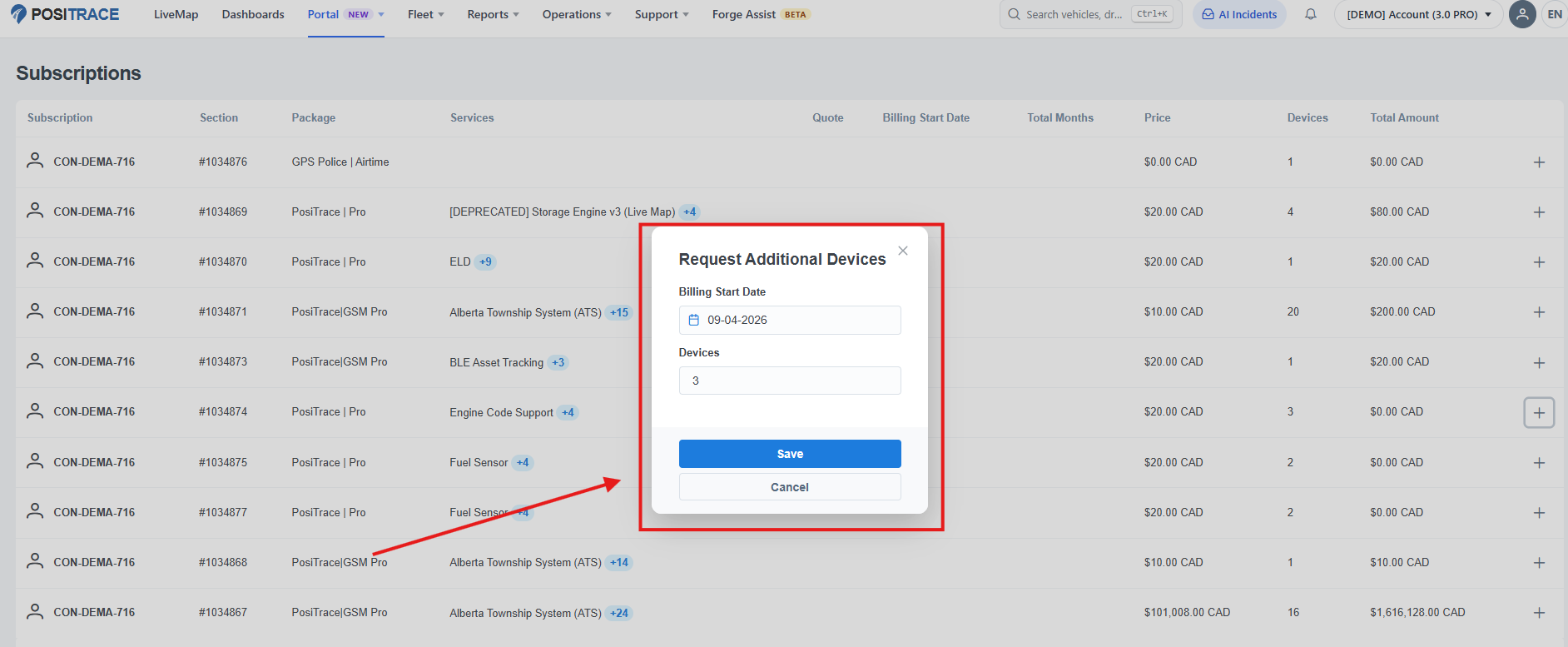
Task: Expand the +4 services badge for Storage Engine
Action: tap(690, 212)
